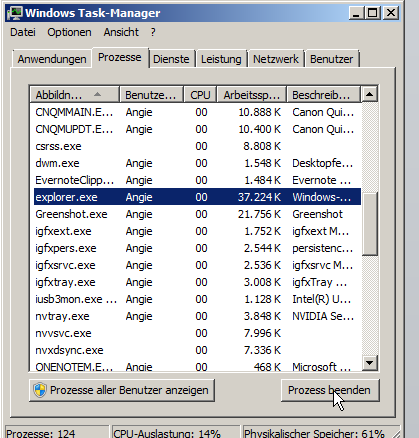Minimize the Task-Manager window
The image size is (419, 438).
356,13
